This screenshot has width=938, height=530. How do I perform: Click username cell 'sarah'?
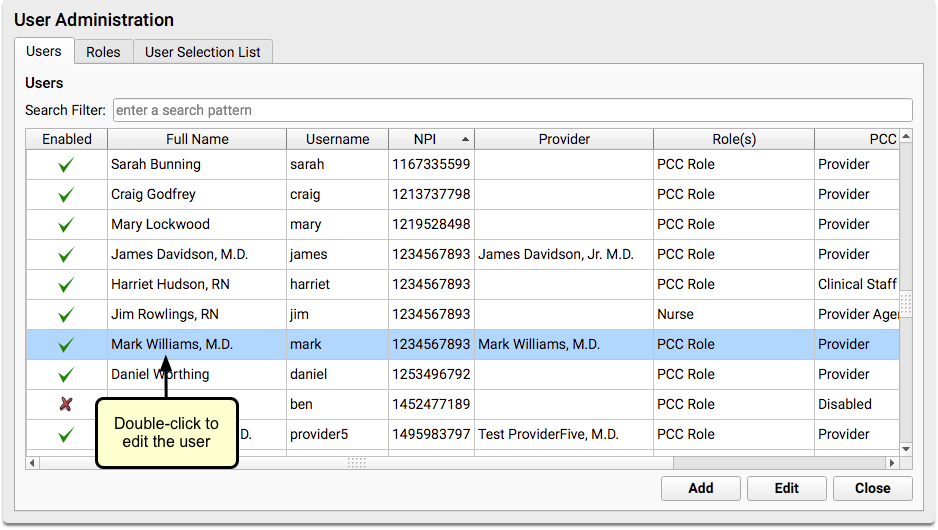(x=337, y=165)
